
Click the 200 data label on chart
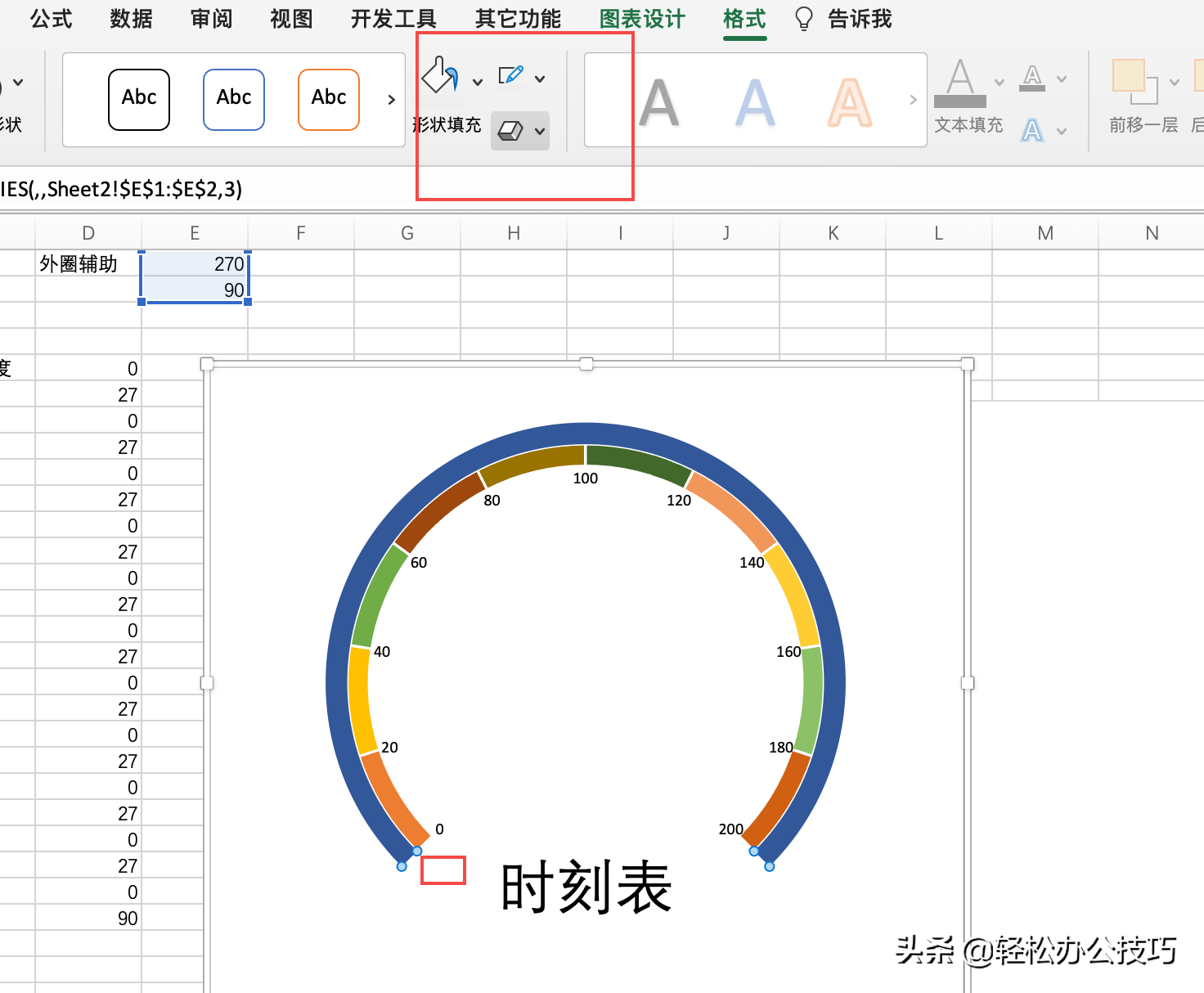pos(731,829)
